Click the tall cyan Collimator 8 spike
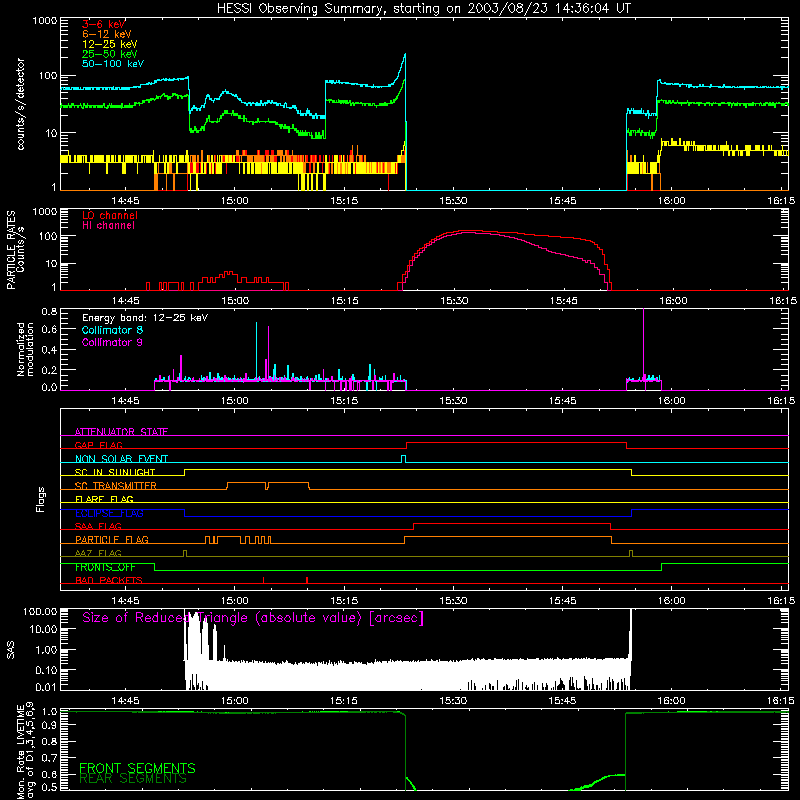This screenshot has width=800, height=800. coord(256,351)
